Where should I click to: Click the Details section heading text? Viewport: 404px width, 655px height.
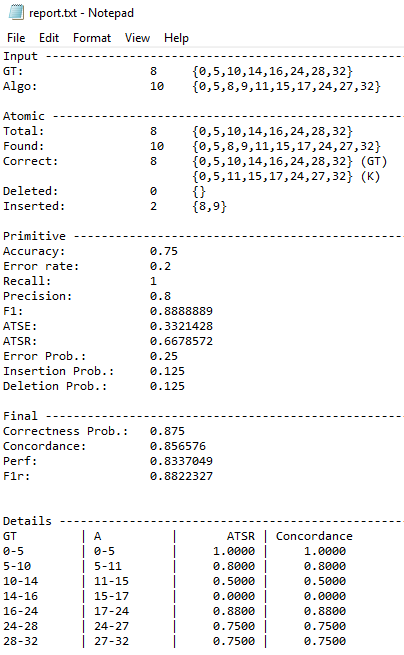[27, 521]
